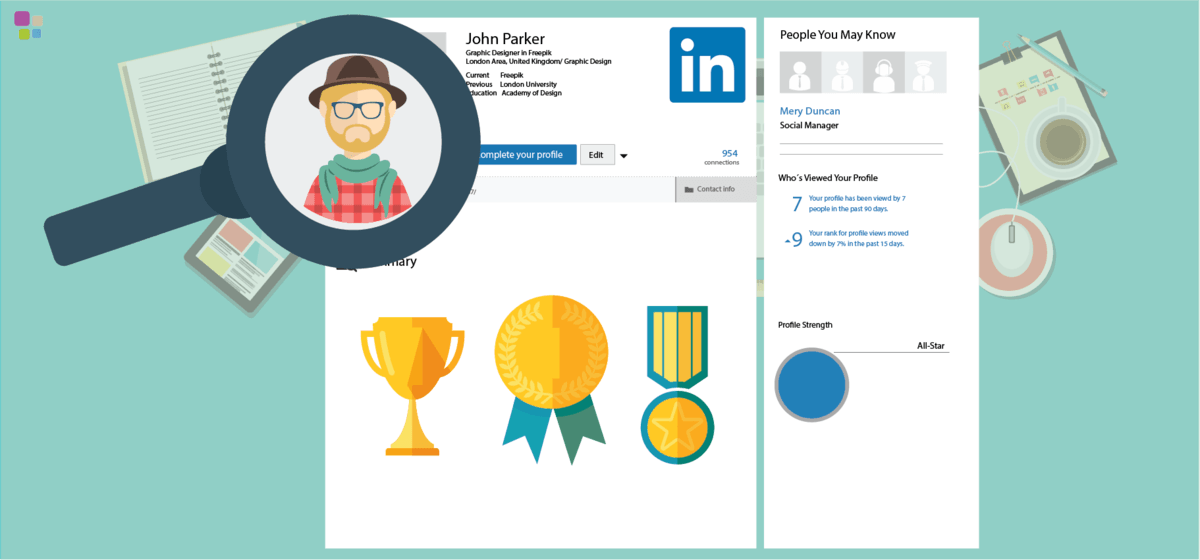
Task: Click the blue Profile Strength circle
Action: pyautogui.click(x=812, y=384)
